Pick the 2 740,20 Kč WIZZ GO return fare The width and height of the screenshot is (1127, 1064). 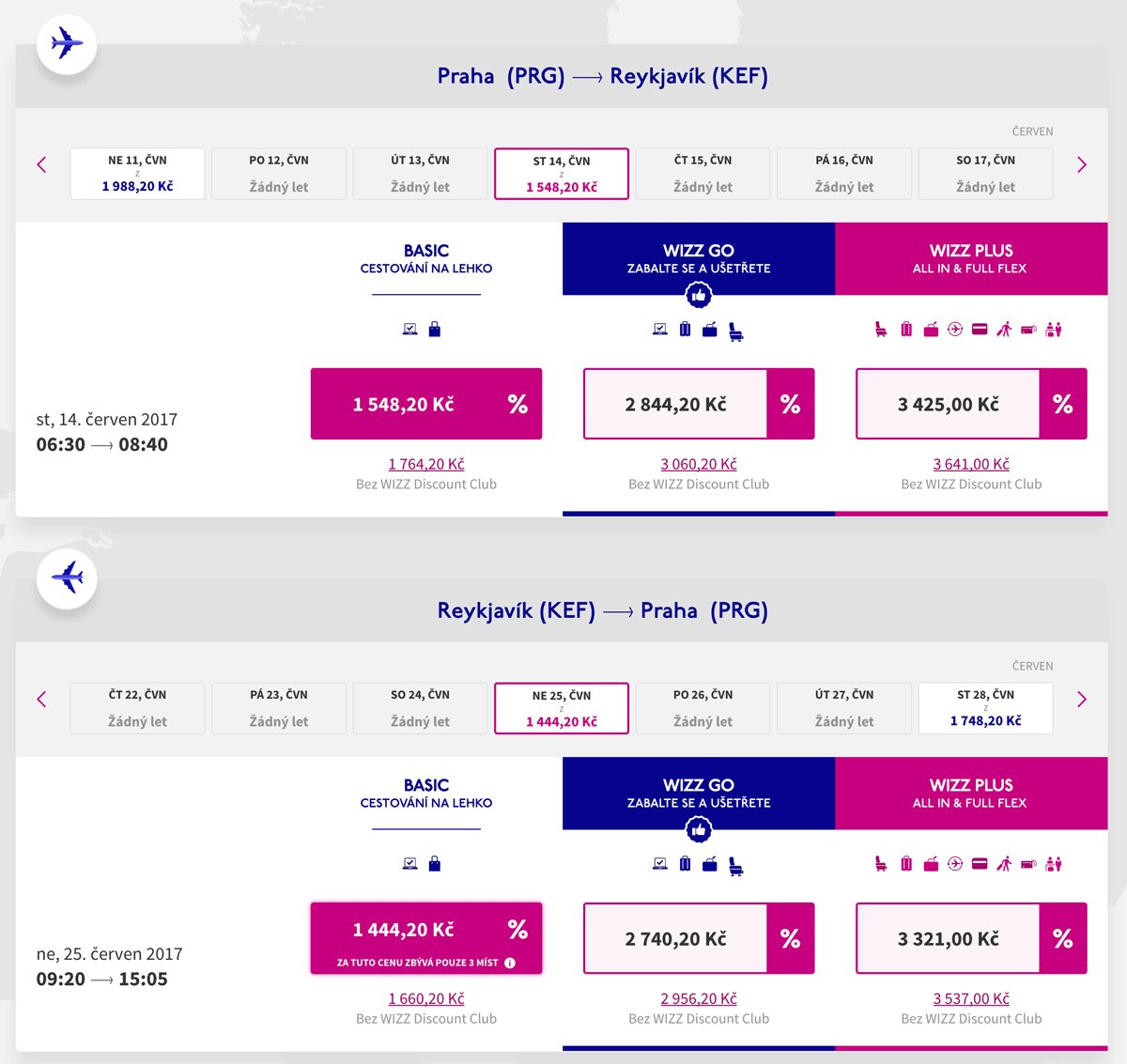675,939
